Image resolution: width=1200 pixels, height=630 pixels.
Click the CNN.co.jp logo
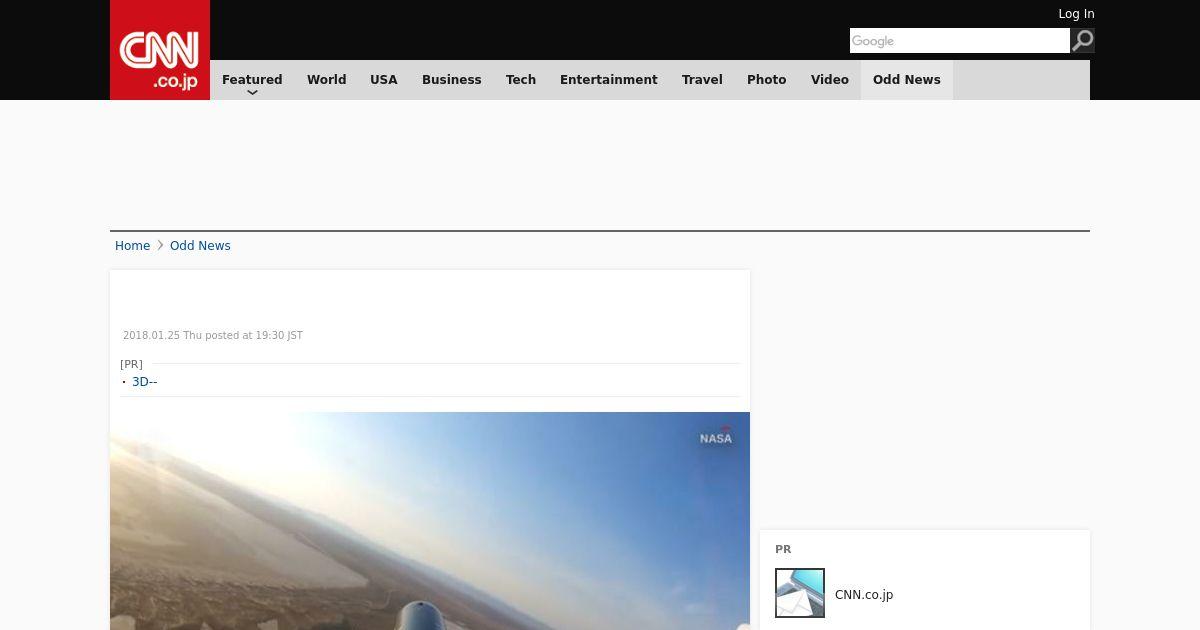(x=160, y=50)
